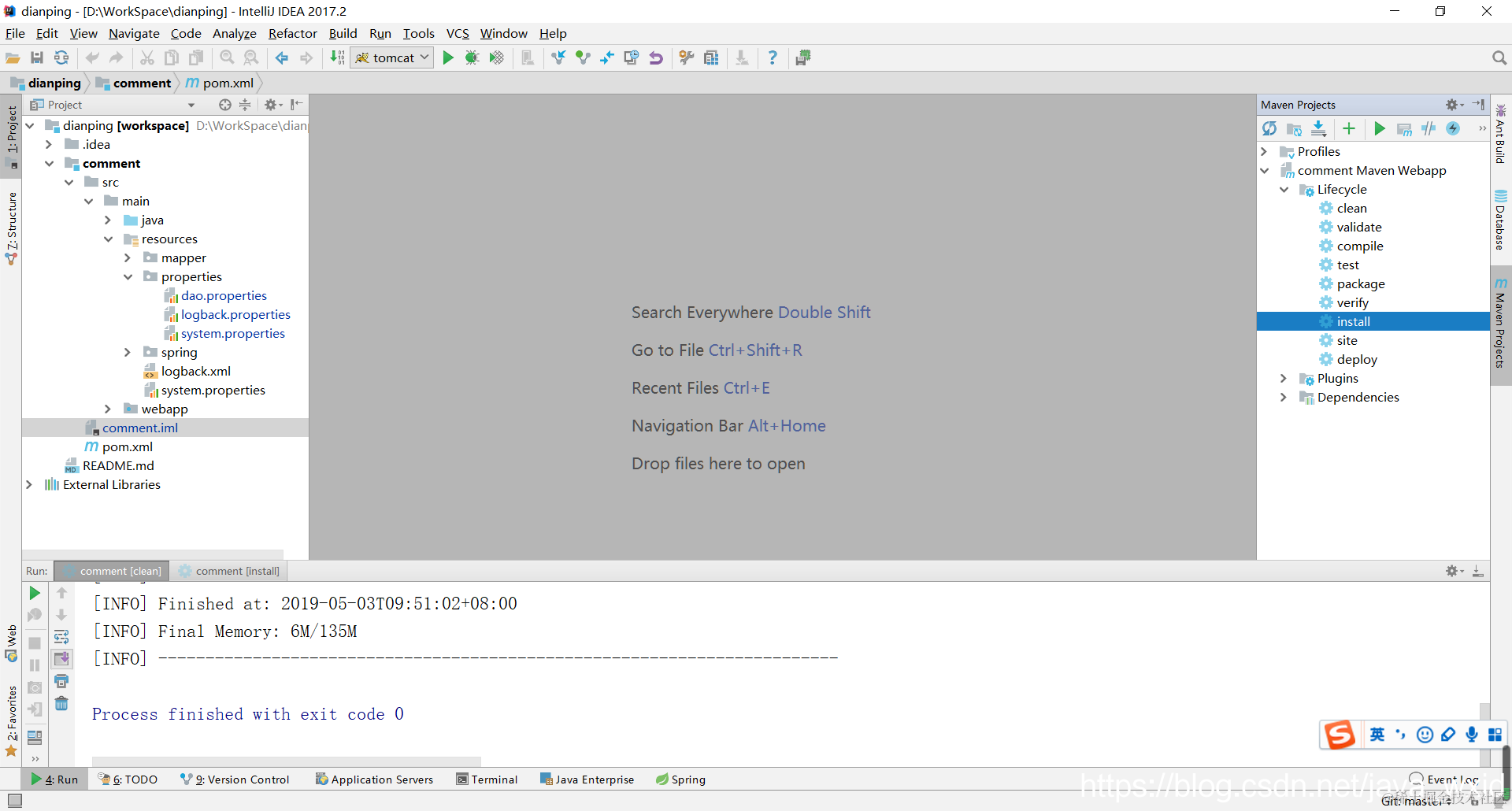This screenshot has height=811, width=1512.
Task: Click dao.properties file
Action: [x=224, y=296]
